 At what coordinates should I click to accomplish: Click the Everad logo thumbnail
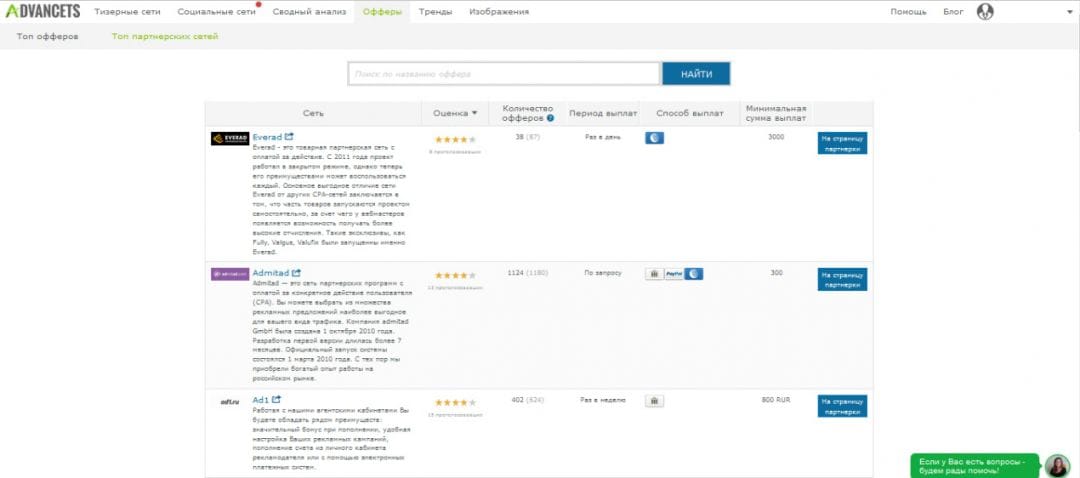(x=230, y=138)
